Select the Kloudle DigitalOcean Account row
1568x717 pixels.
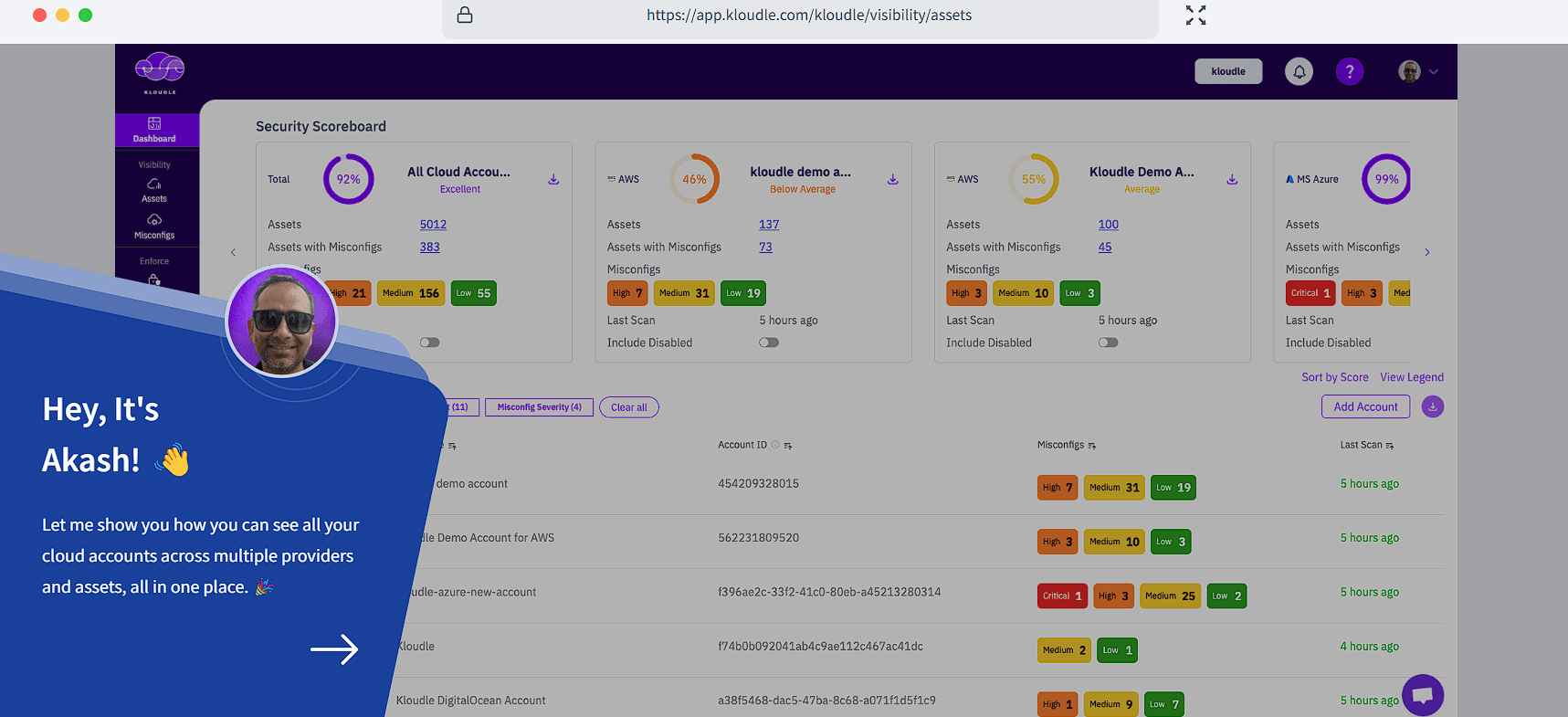click(918, 701)
